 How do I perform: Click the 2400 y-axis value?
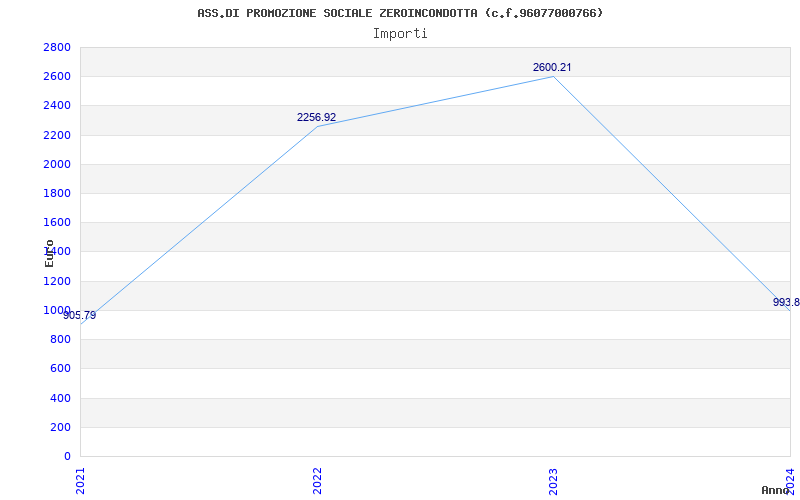57,106
